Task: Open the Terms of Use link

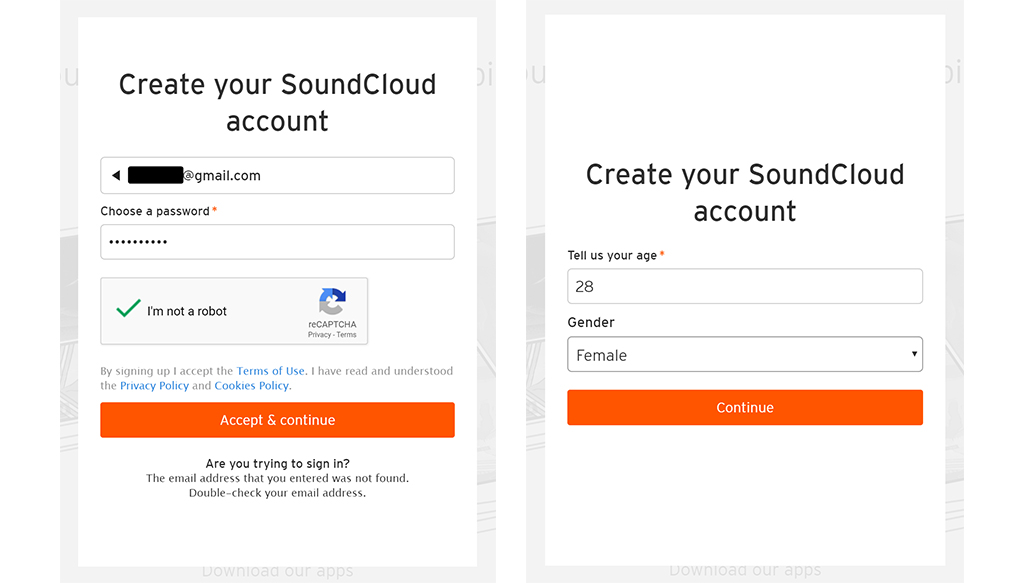Action: [x=270, y=371]
